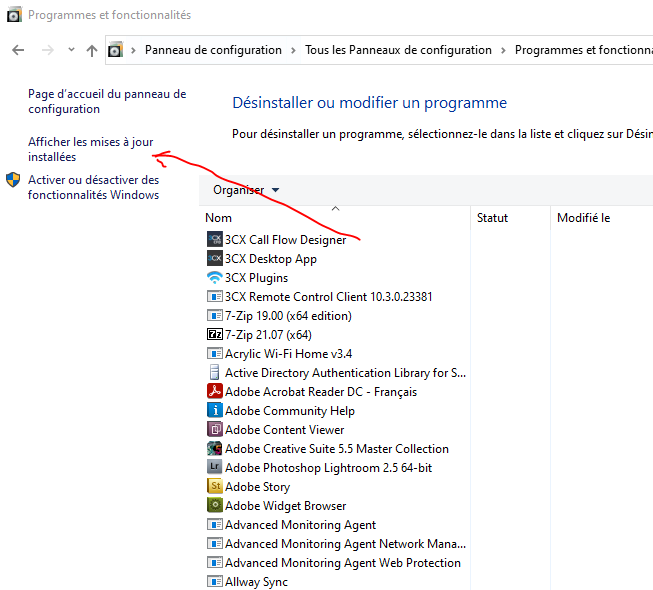
Task: Open the recent locations dropdown arrow
Action: (71, 50)
